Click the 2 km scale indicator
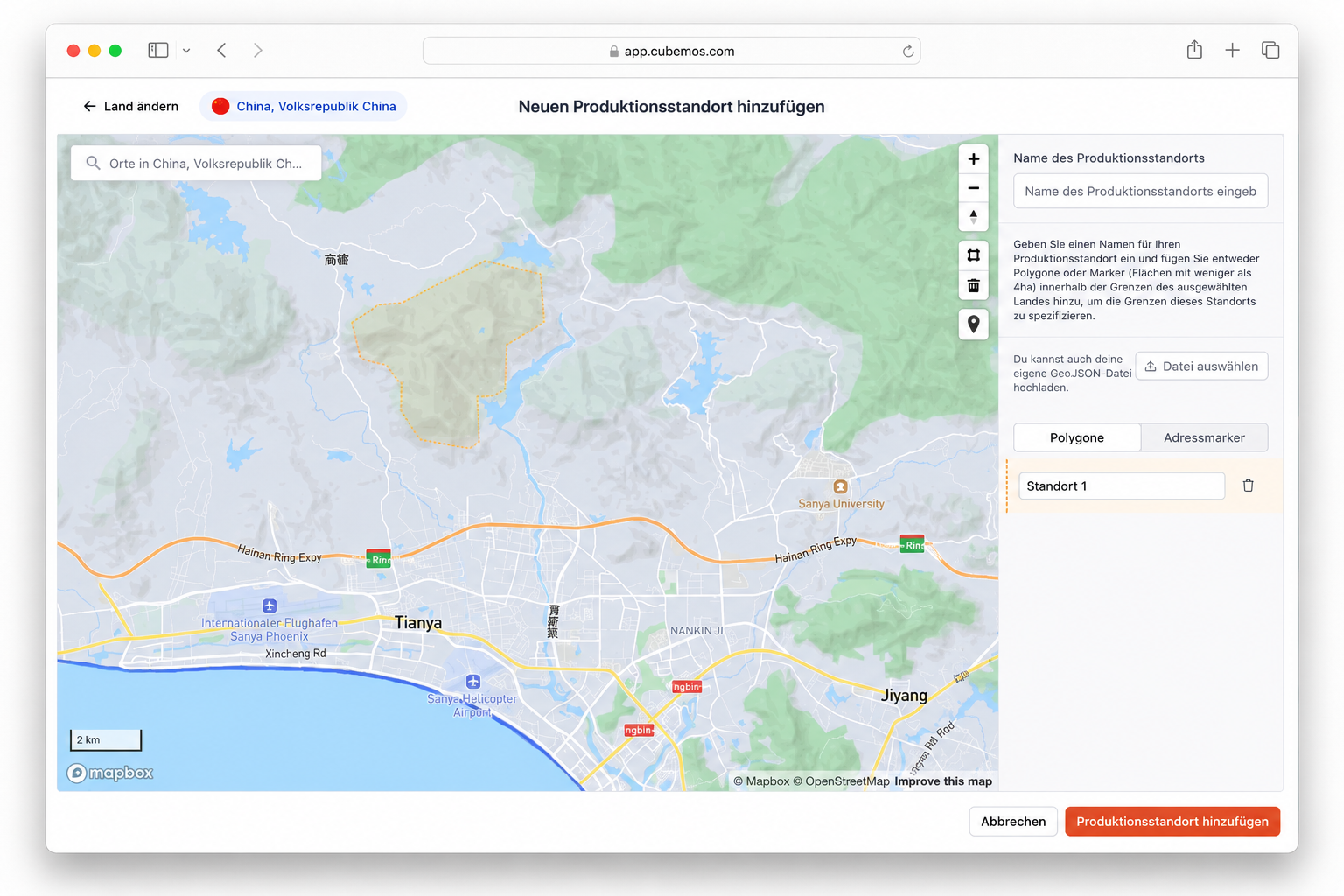The width and height of the screenshot is (1344, 896). 106,740
